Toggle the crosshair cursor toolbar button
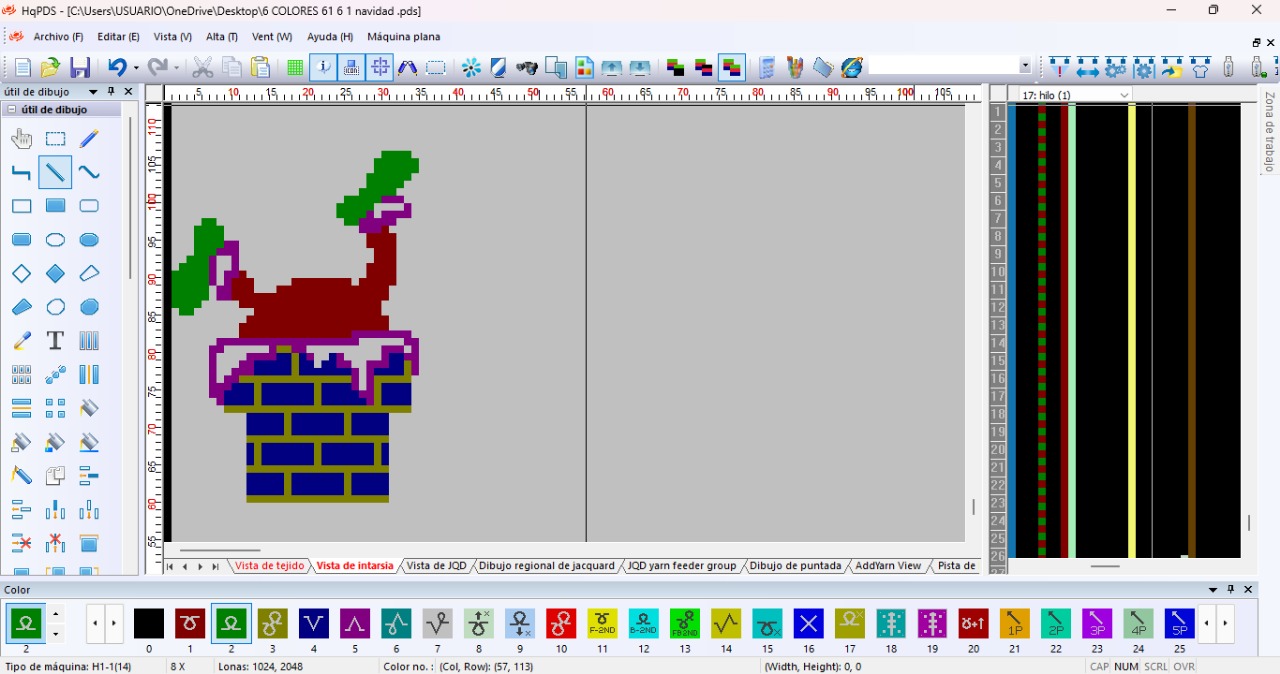This screenshot has width=1280, height=674. pyautogui.click(x=380, y=68)
